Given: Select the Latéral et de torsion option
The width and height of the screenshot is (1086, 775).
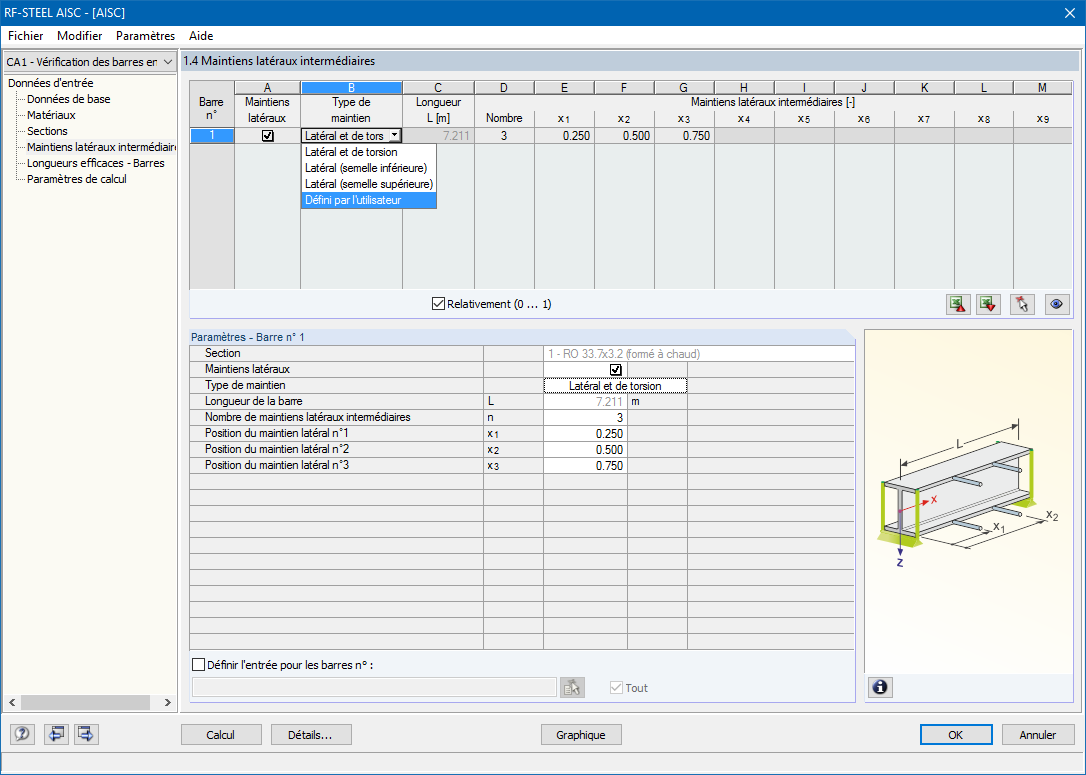Looking at the screenshot, I should 368,152.
